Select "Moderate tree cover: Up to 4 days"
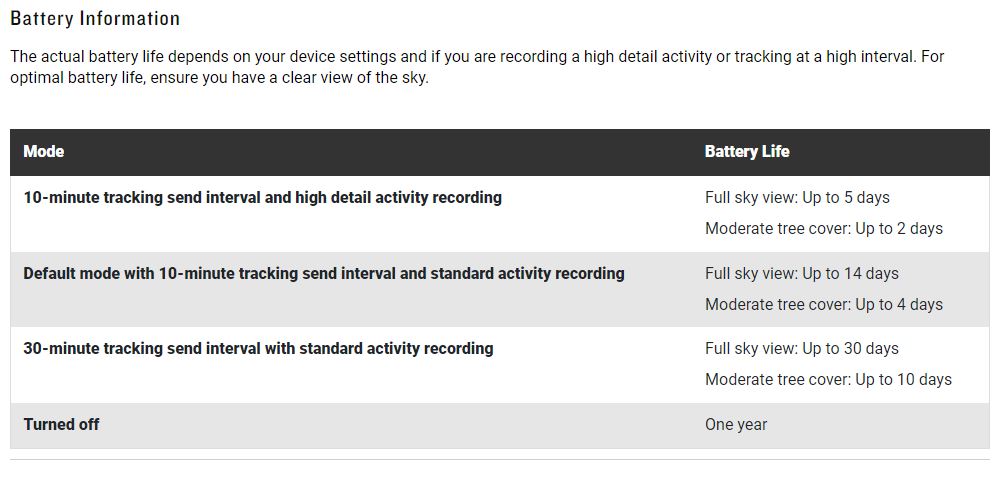 (x=823, y=305)
